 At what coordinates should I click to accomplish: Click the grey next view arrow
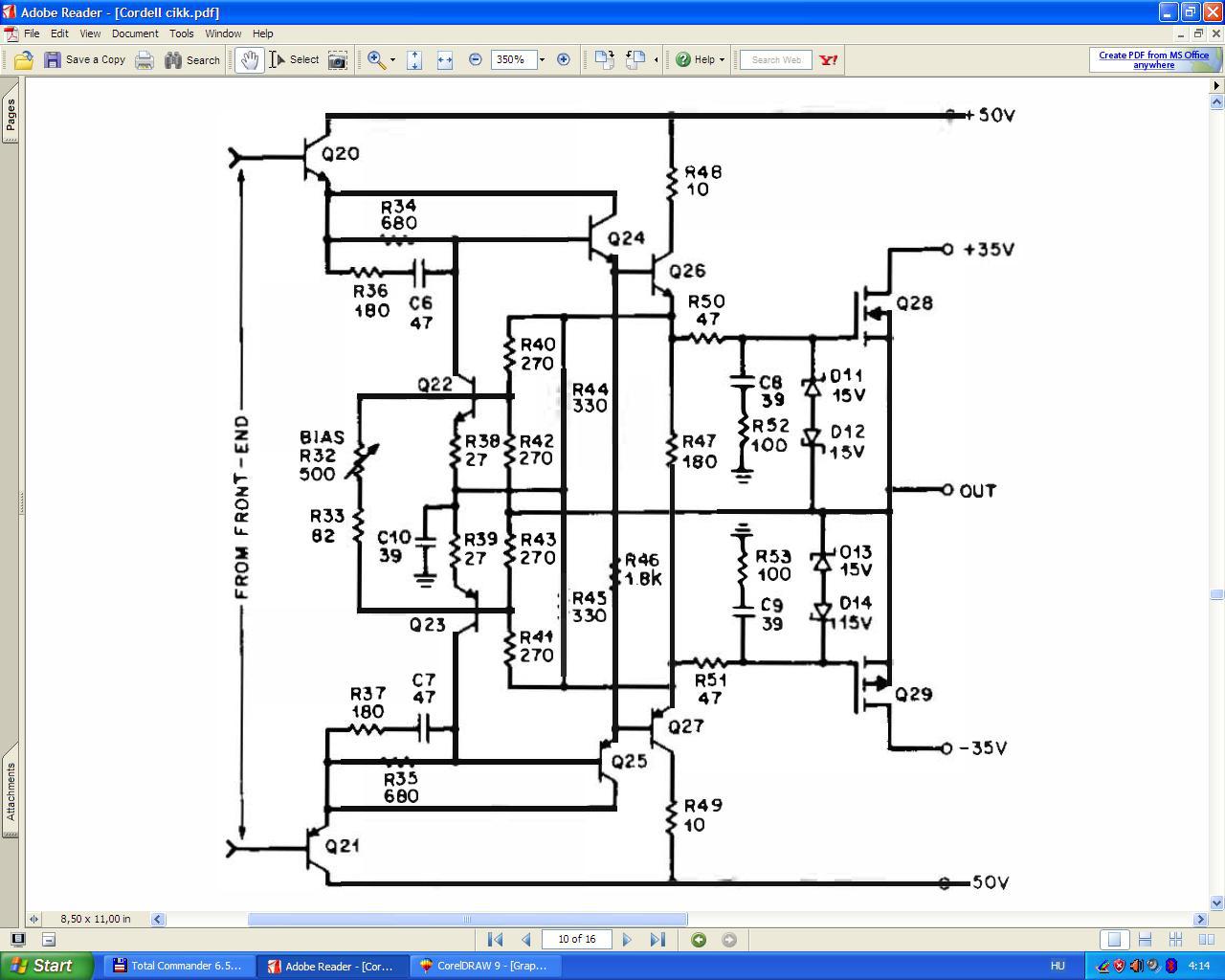click(x=729, y=940)
